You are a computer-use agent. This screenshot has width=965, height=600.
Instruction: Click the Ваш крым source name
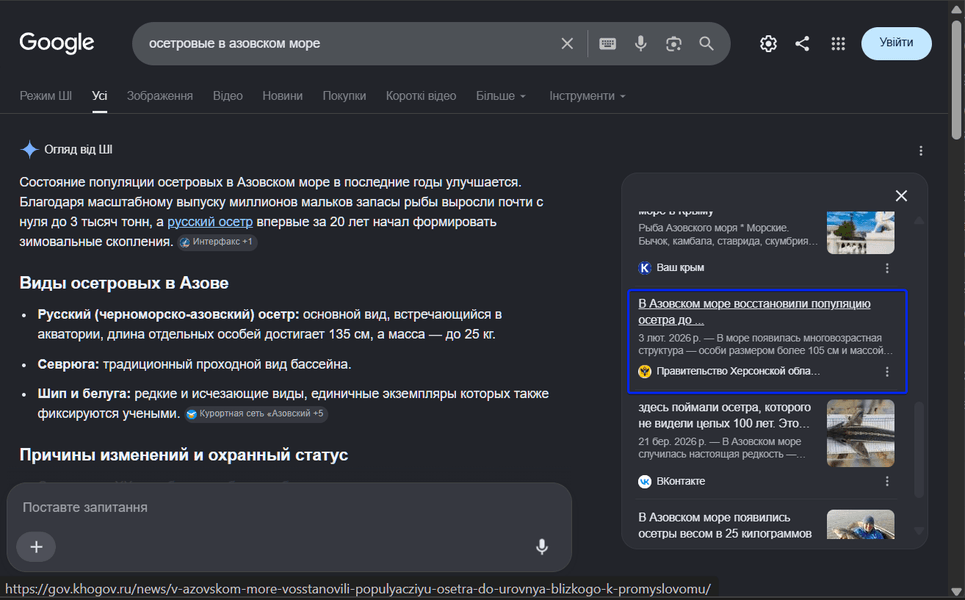[680, 268]
